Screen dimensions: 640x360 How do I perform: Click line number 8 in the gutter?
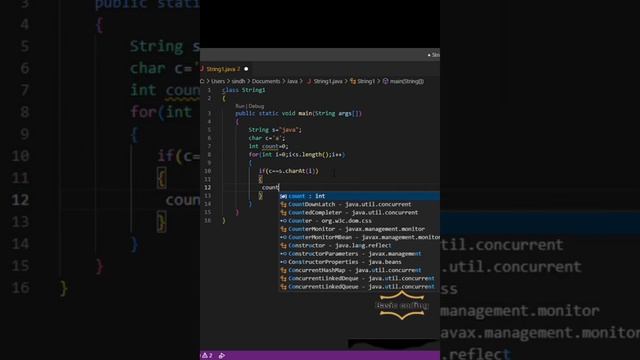[x=209, y=155]
